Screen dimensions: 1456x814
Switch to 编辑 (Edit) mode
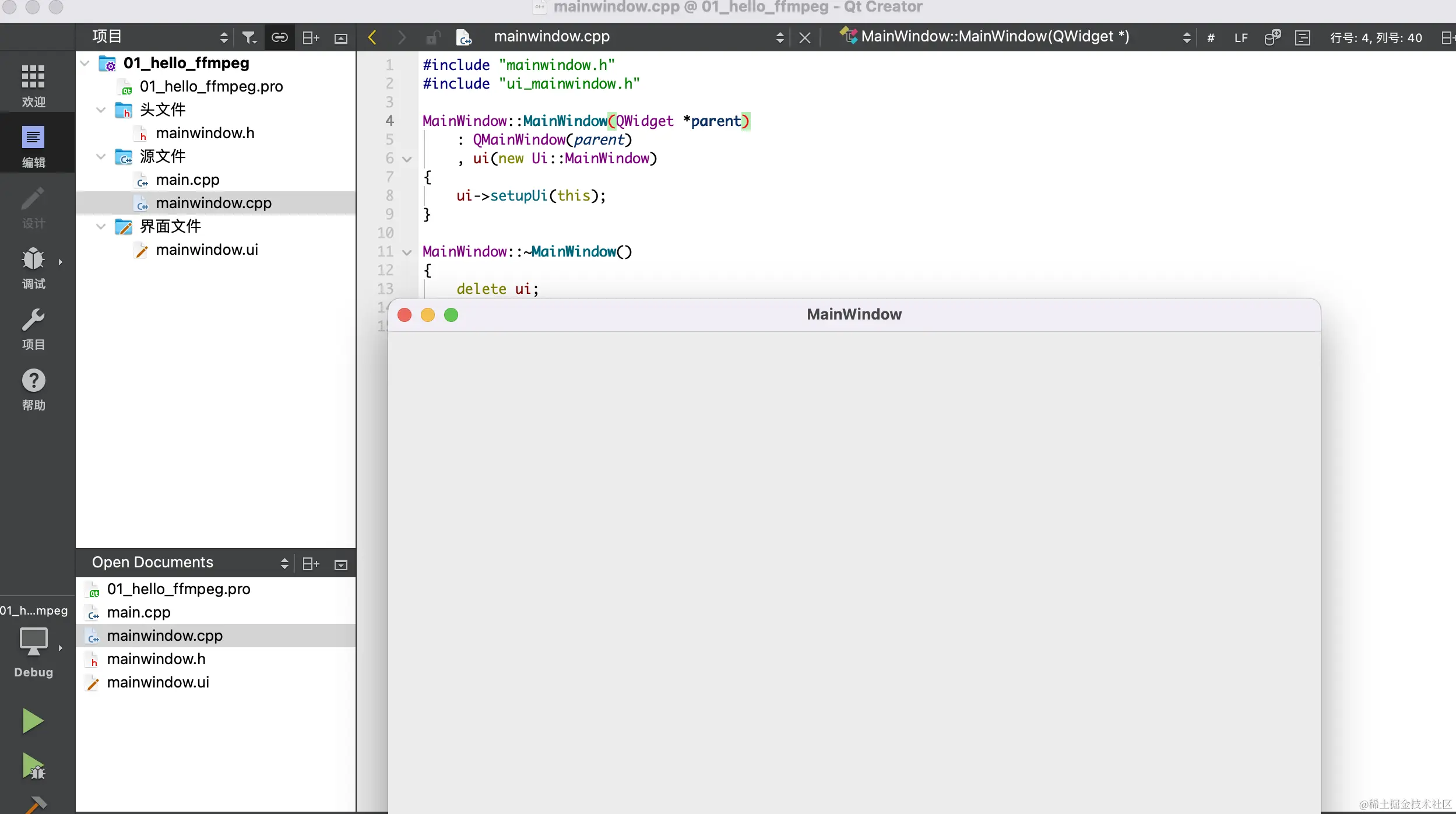tap(33, 146)
